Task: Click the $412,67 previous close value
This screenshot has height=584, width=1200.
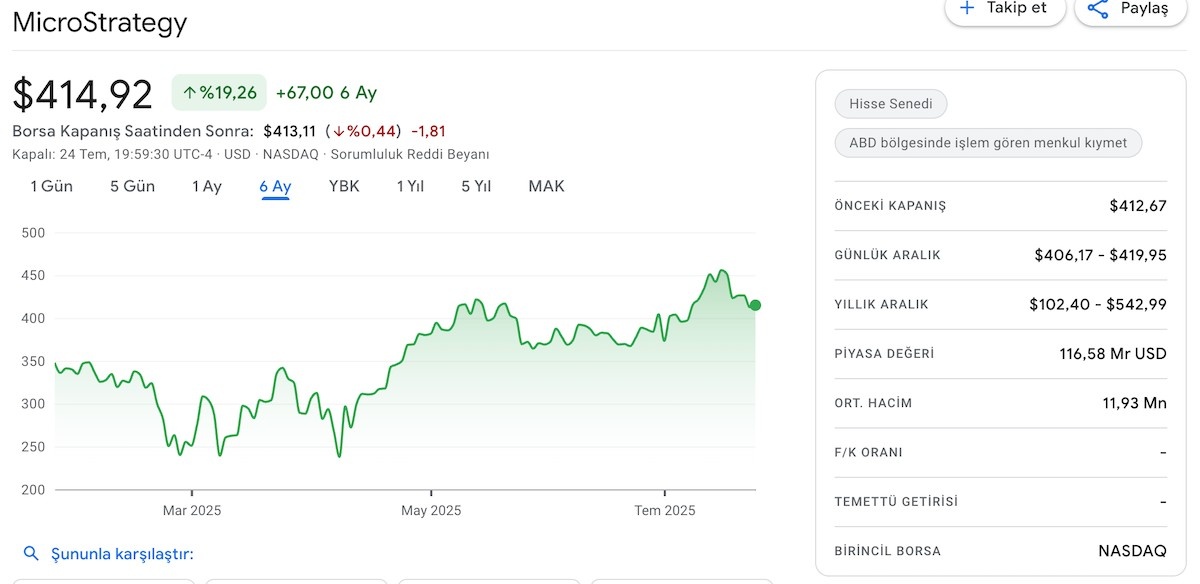Action: tap(1138, 206)
